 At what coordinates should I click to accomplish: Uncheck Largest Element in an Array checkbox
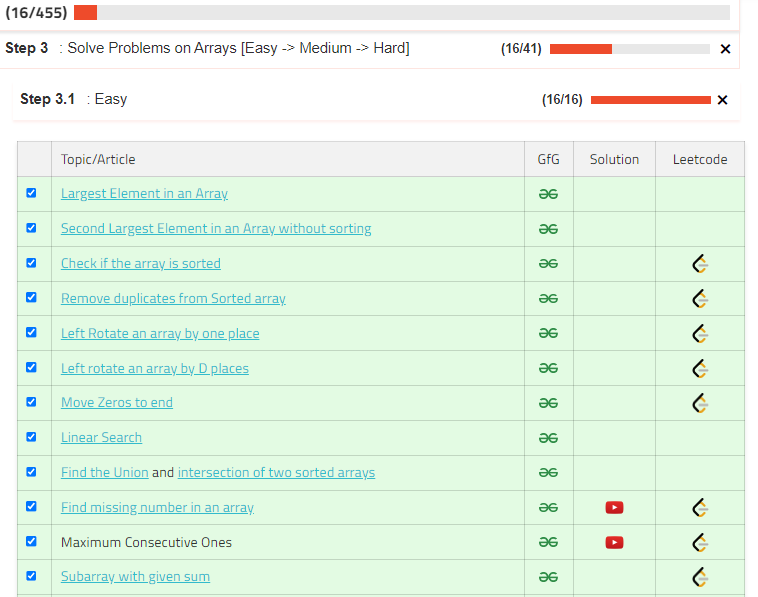pos(31,193)
